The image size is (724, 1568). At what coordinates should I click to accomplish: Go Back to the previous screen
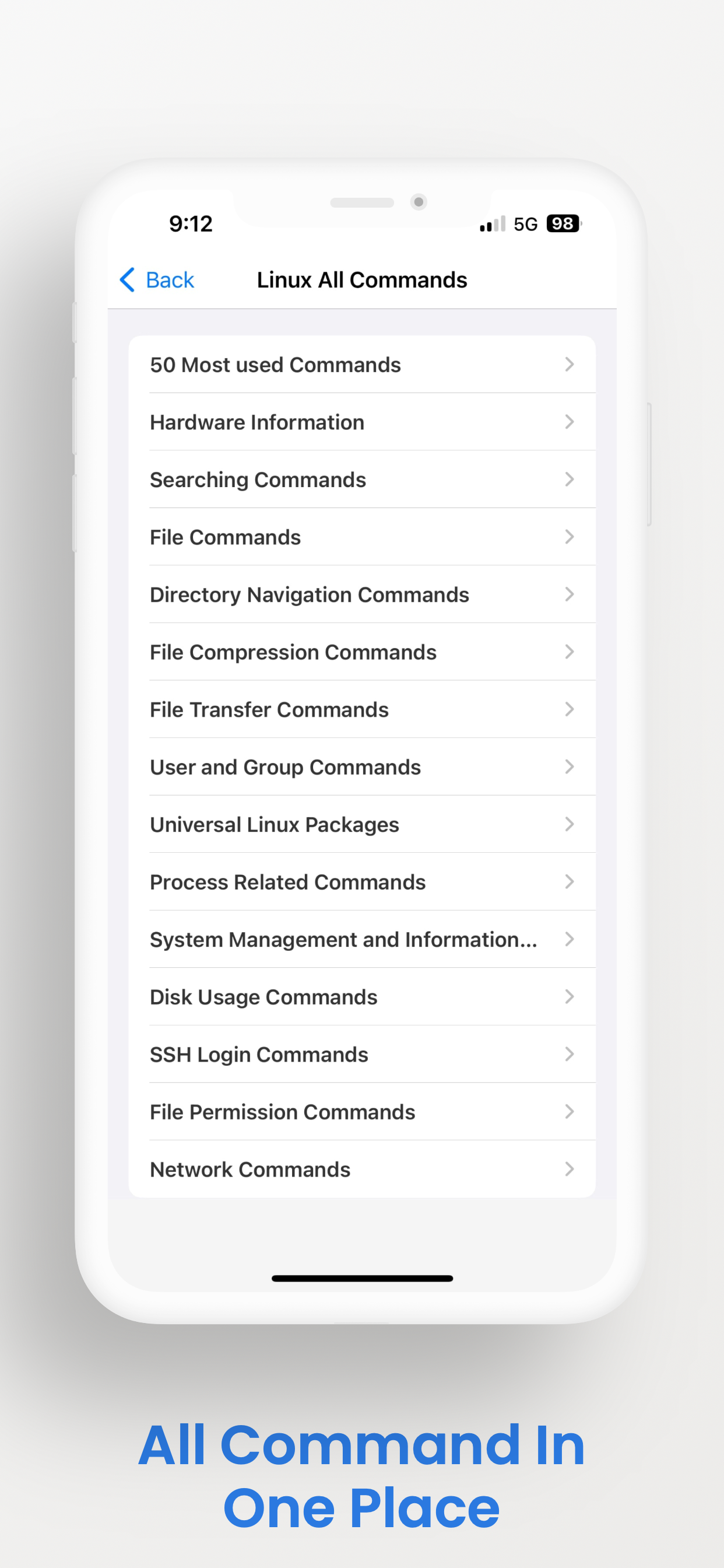pyautogui.click(x=157, y=280)
